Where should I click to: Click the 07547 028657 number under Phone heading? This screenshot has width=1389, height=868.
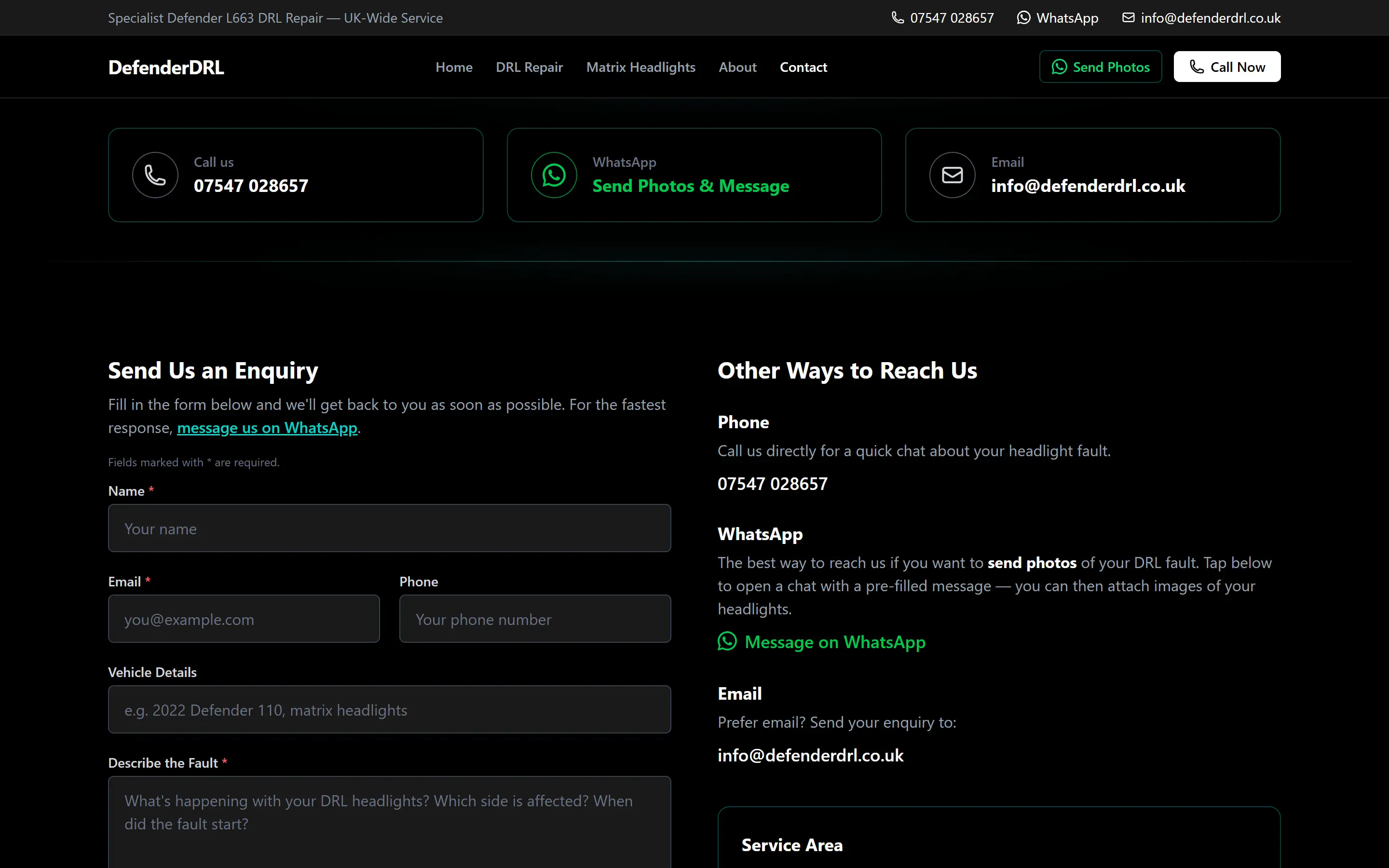[x=773, y=484]
